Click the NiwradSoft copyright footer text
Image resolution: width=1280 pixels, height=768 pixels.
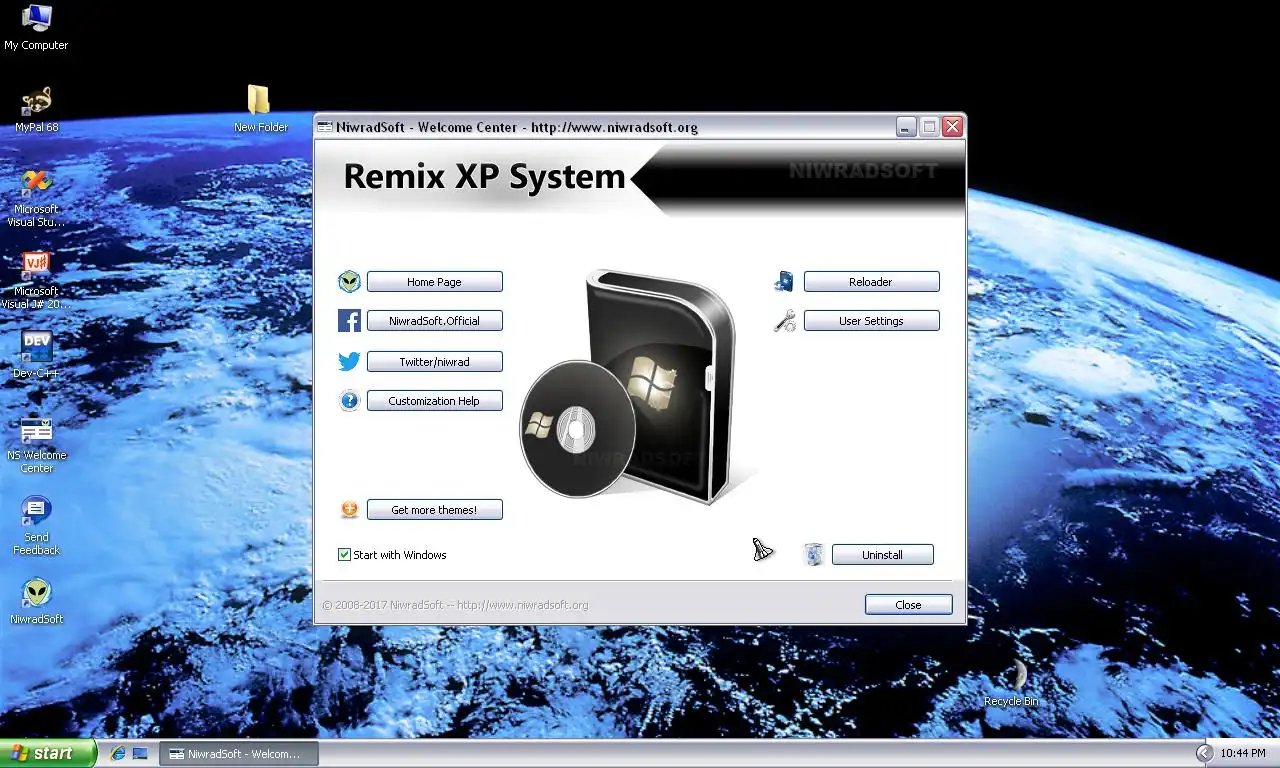click(x=455, y=605)
